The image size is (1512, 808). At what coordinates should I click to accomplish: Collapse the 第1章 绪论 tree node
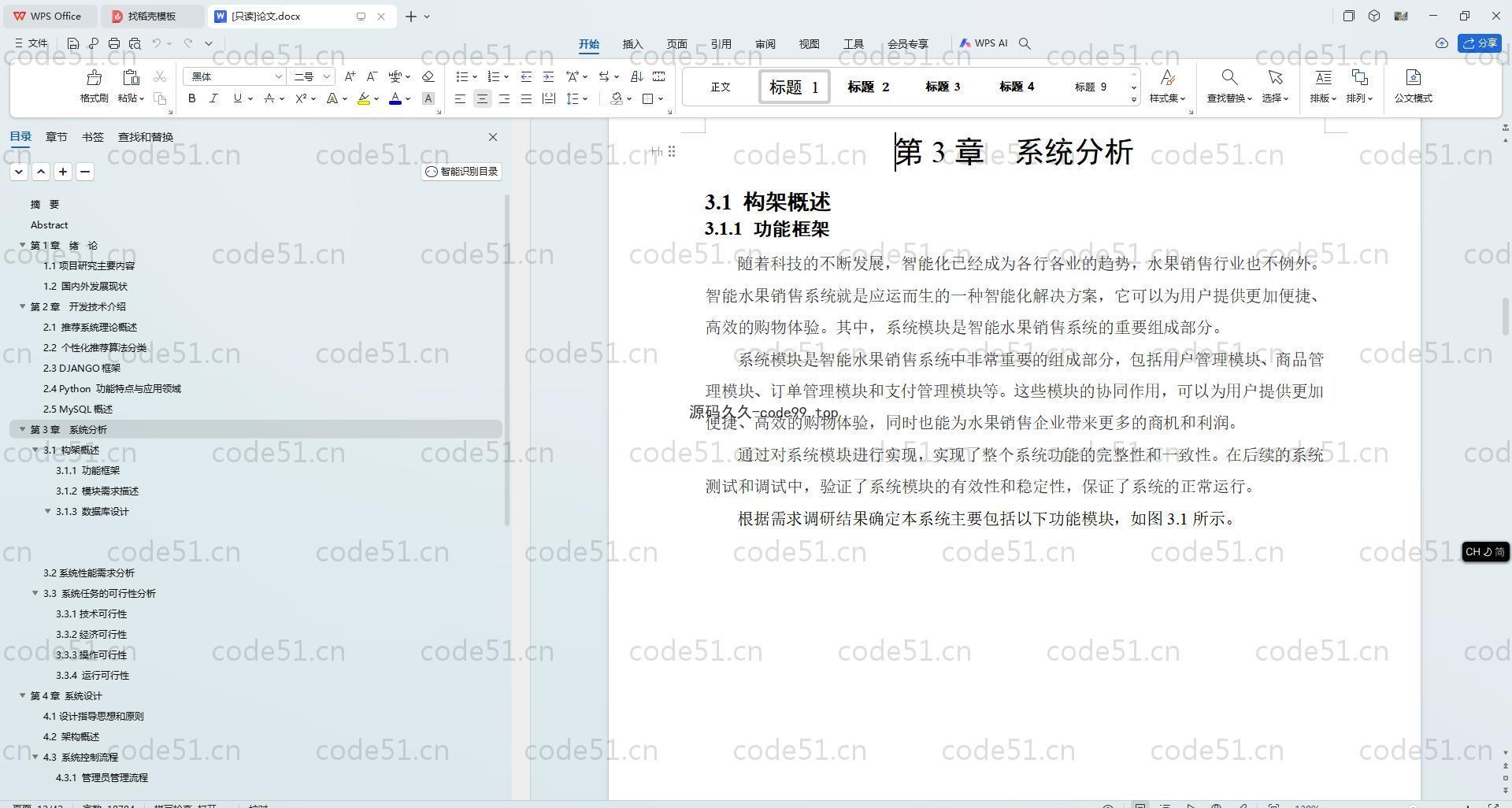pyautogui.click(x=23, y=245)
